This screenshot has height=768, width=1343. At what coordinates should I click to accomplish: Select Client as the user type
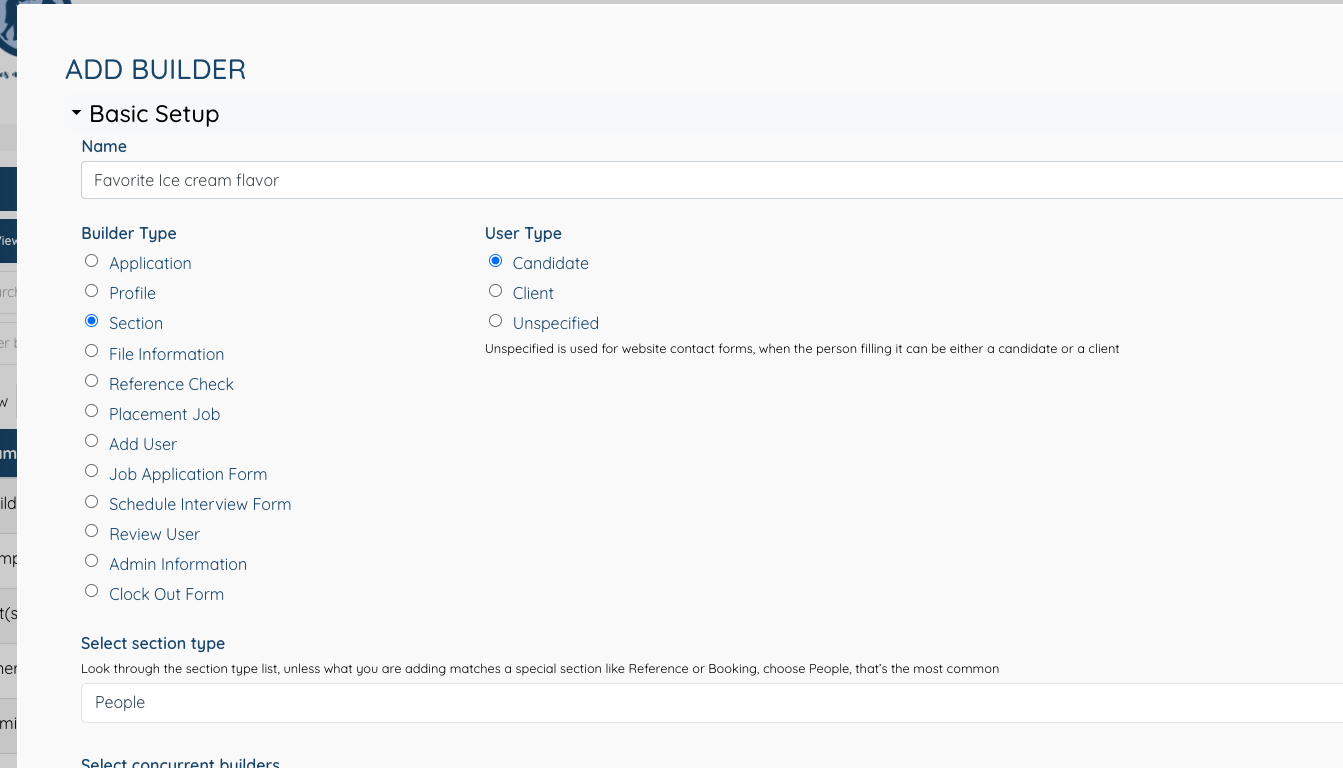pyautogui.click(x=495, y=290)
